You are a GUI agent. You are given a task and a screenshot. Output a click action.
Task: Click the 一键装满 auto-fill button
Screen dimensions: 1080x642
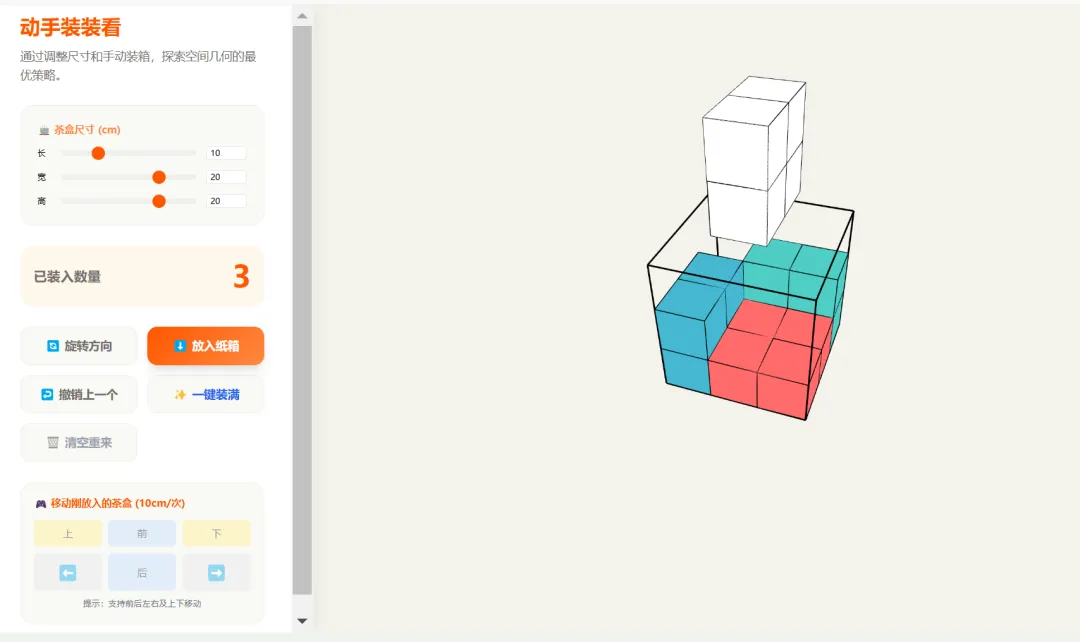coord(205,395)
